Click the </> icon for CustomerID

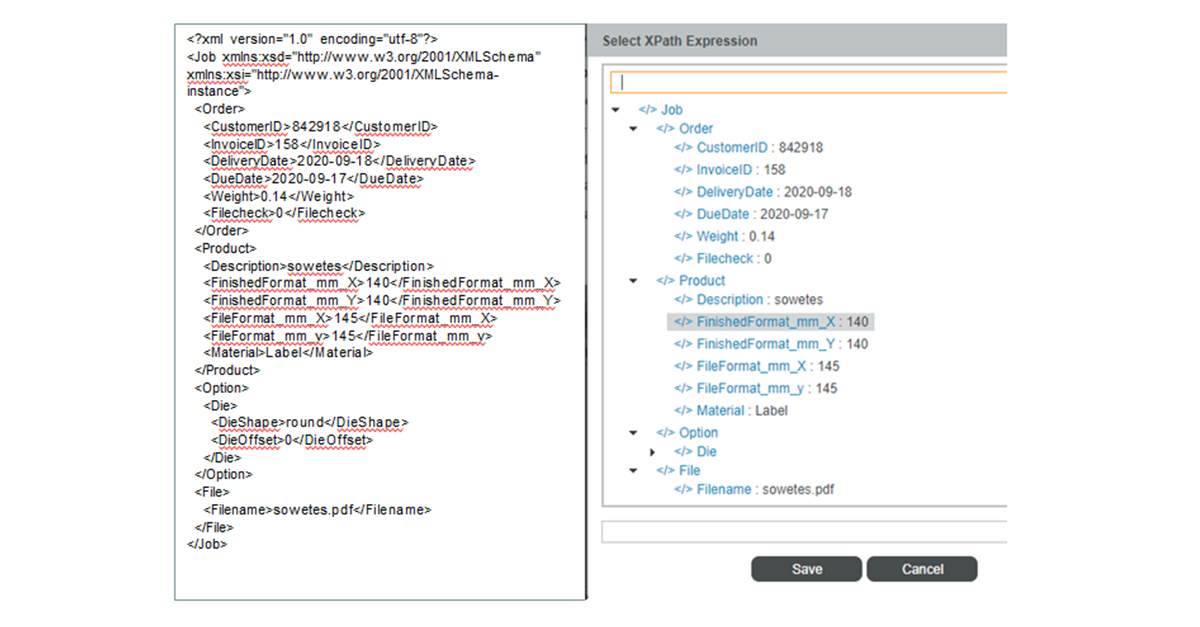685,147
